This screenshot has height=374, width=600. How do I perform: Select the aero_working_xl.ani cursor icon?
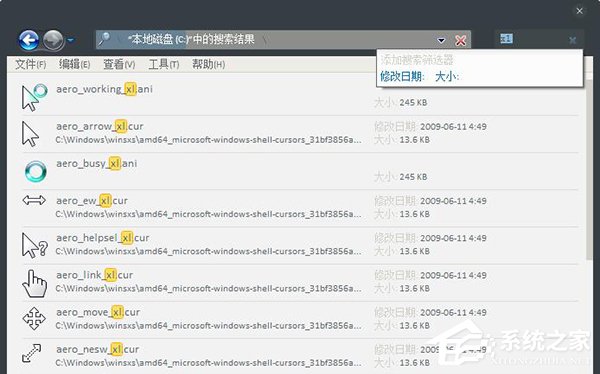[34, 97]
